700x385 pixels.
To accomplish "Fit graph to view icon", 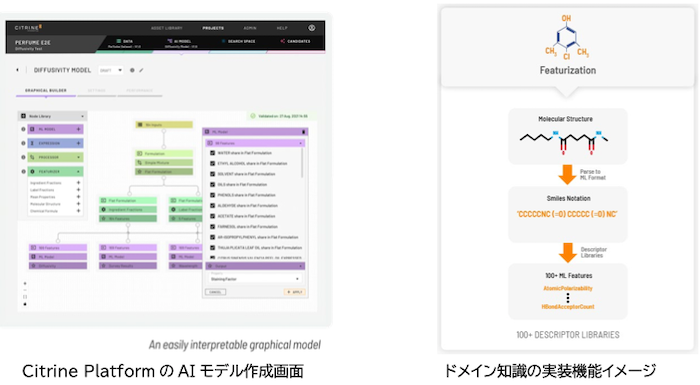I will [x=25, y=297].
